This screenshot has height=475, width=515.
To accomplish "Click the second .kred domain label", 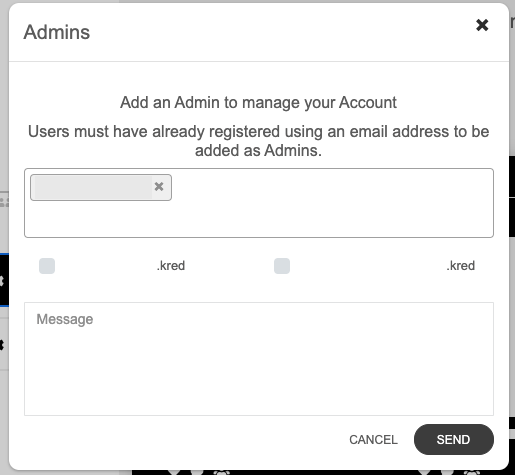I will 461,266.
